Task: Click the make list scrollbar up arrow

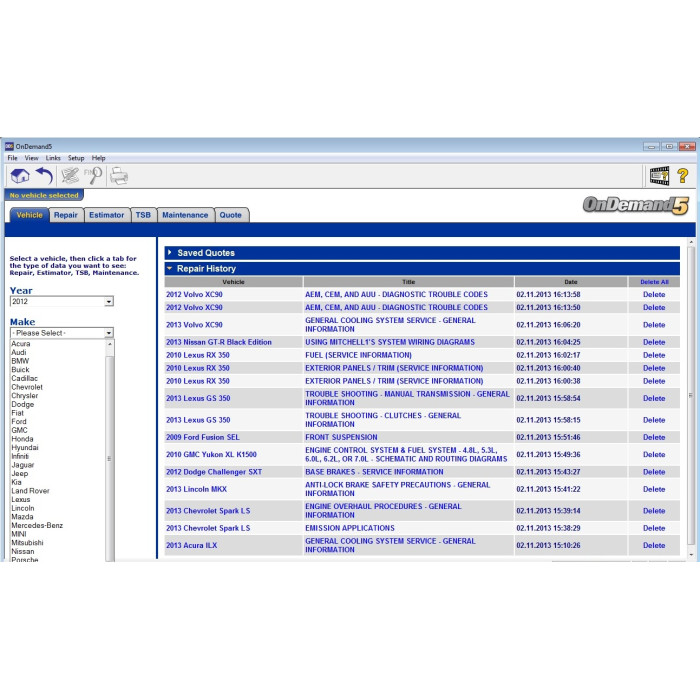Action: tap(110, 344)
